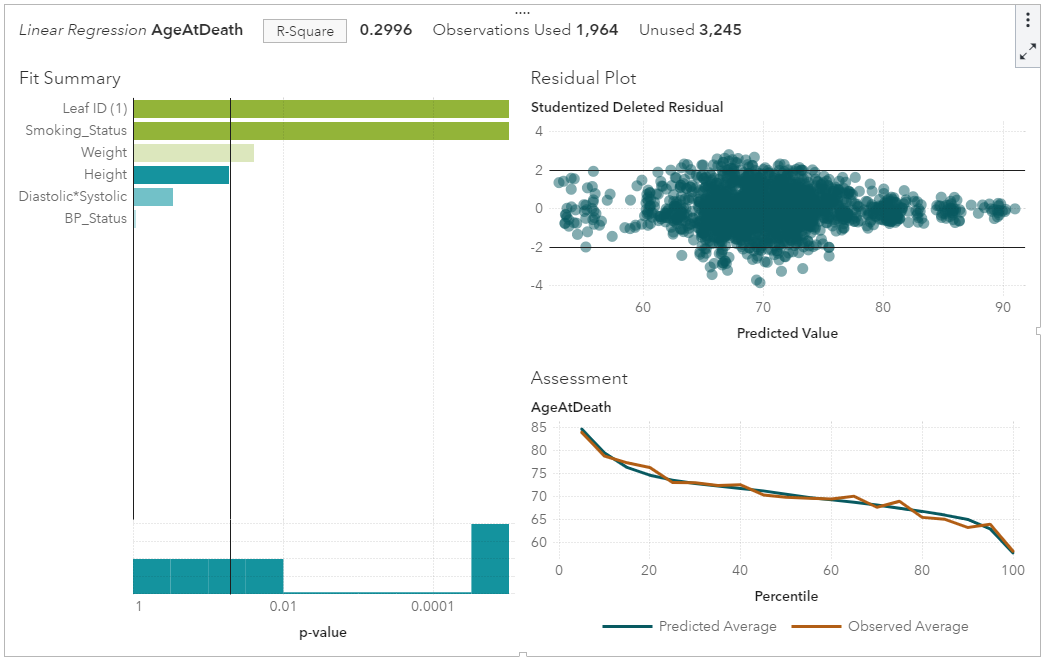Click the Fit Summary heading
1045x660 pixels.
coord(70,78)
